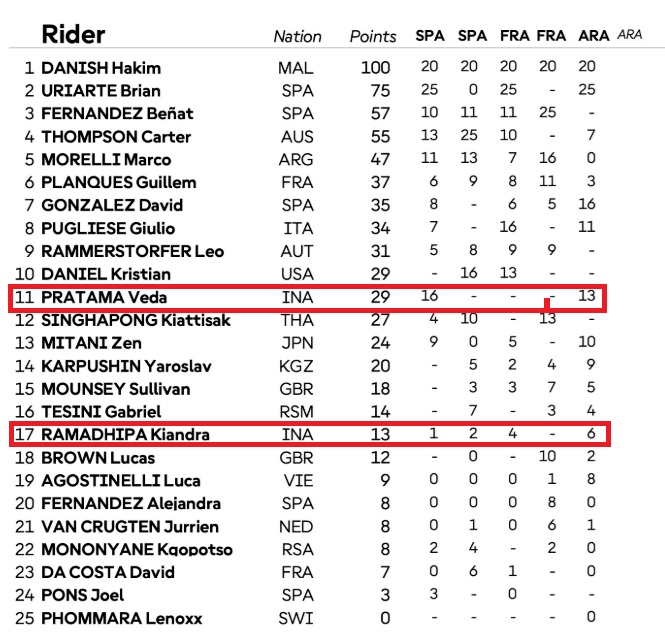The width and height of the screenshot is (665, 640).
Task: Select the first FRA race column header
Action: (x=514, y=36)
